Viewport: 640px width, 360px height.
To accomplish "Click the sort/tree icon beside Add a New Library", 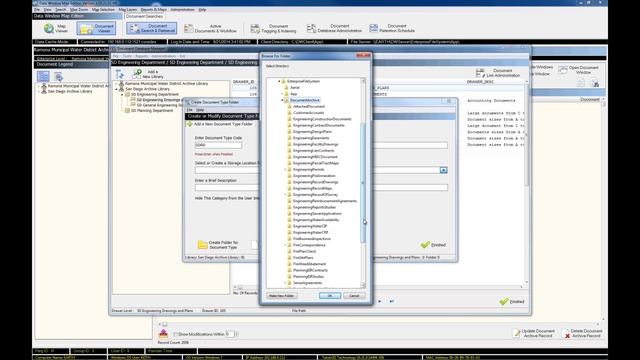I will tap(120, 74).
